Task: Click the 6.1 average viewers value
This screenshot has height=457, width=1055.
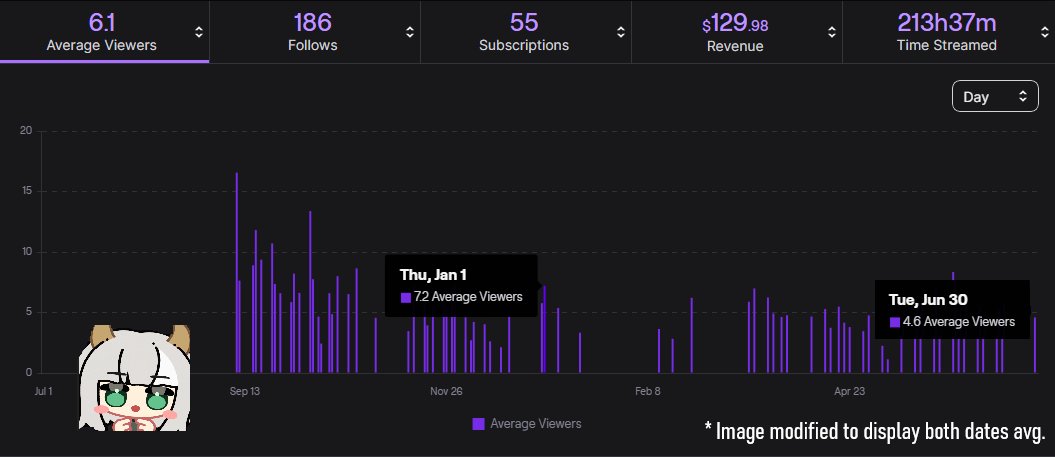Action: pos(102,22)
